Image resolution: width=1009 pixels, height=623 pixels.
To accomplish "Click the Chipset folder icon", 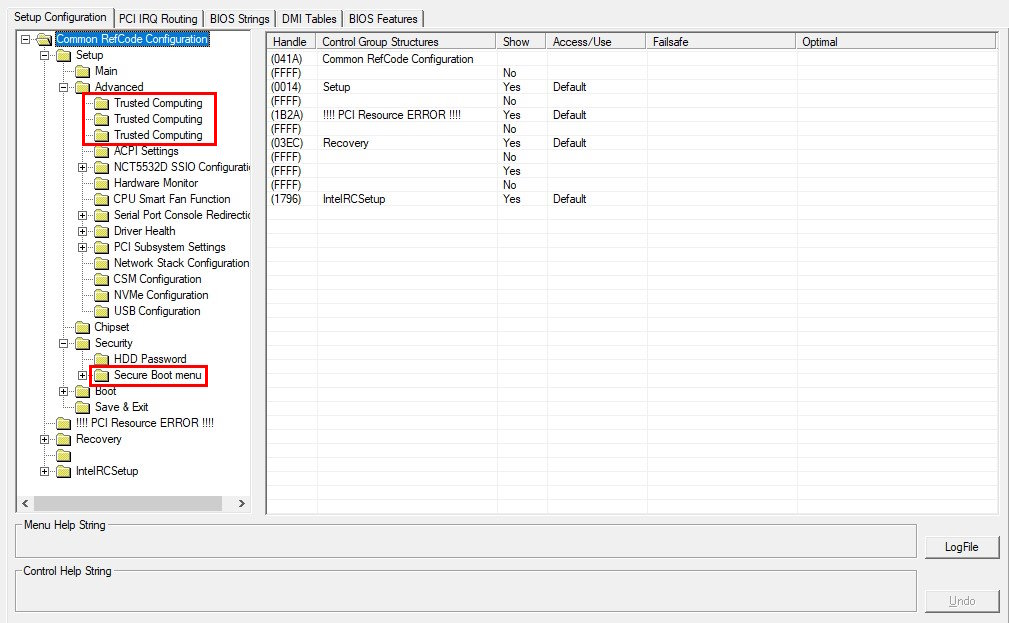I will click(82, 327).
